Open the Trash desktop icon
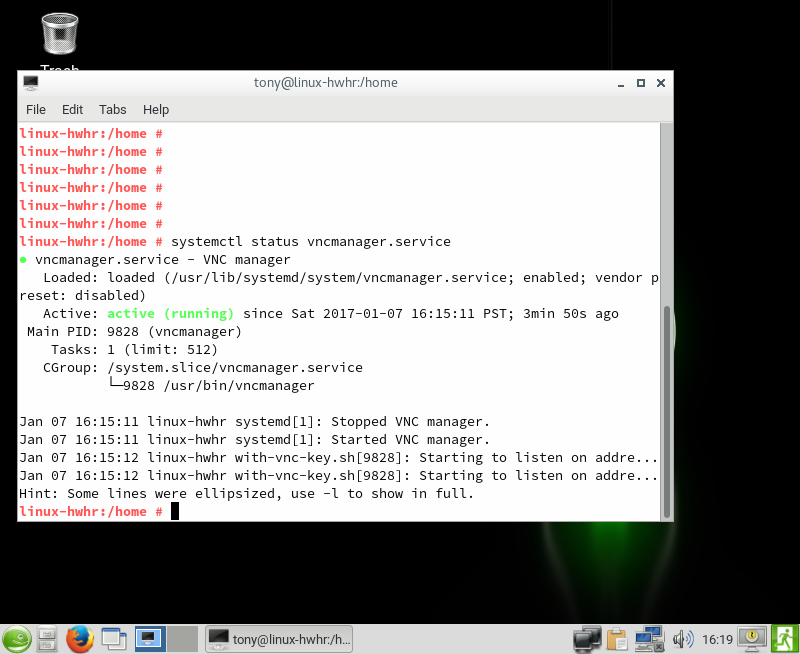The image size is (800, 654). [60, 34]
